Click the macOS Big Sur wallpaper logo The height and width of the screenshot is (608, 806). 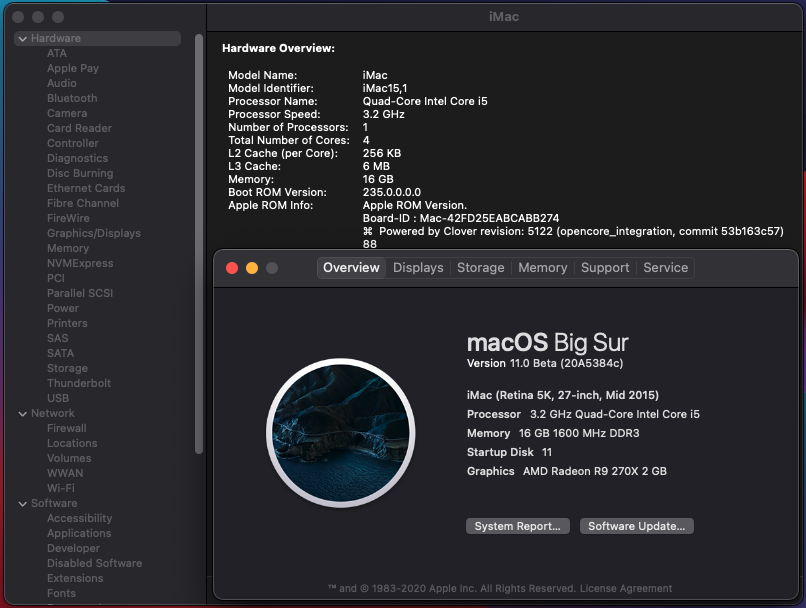(x=341, y=433)
